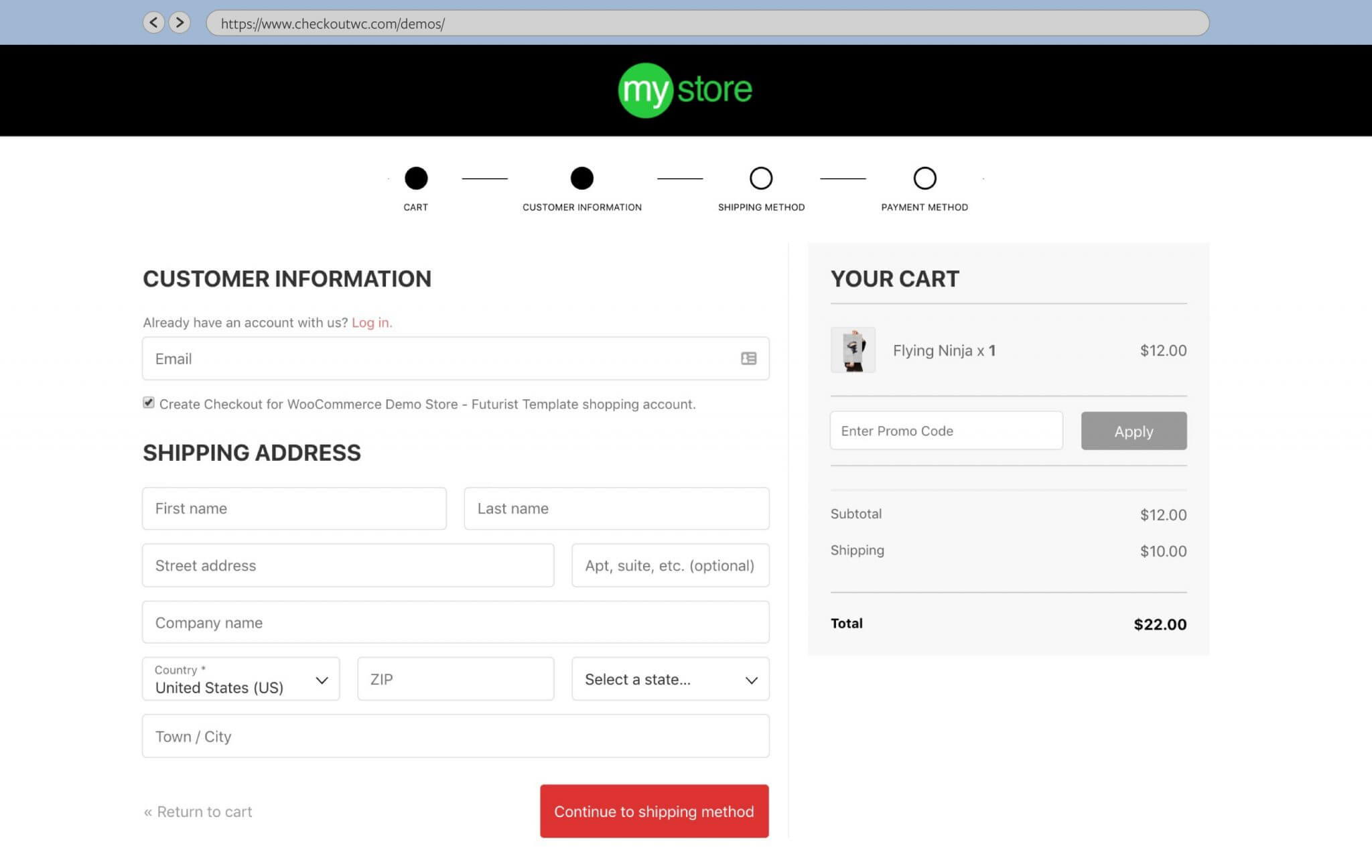Click the Enter Promo Code input field
The width and height of the screenshot is (1372, 868).
(x=946, y=430)
